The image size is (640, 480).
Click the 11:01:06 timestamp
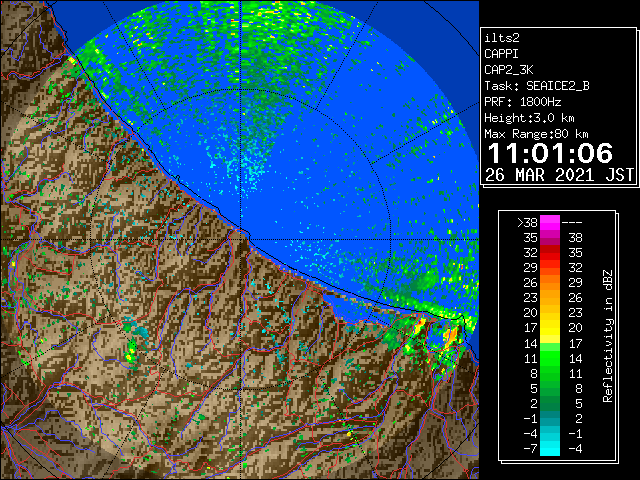[x=550, y=153]
